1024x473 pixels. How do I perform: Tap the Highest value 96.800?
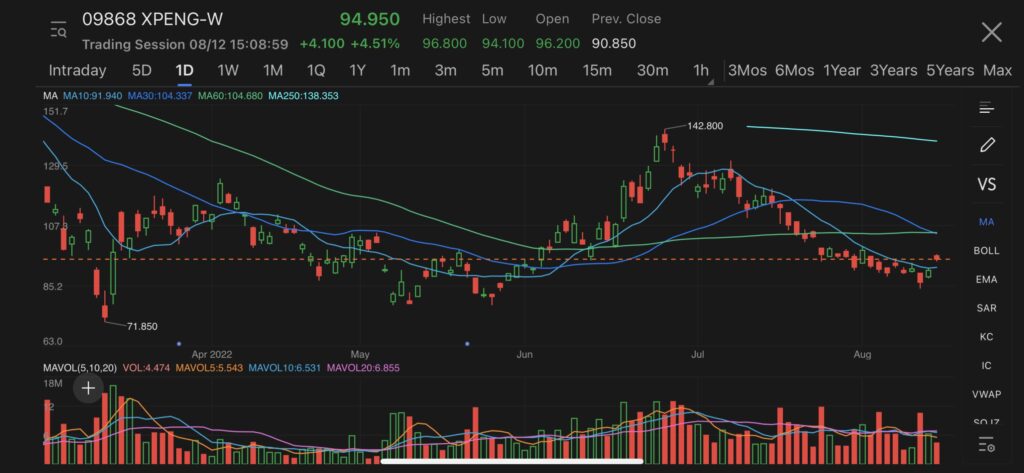[x=445, y=44]
